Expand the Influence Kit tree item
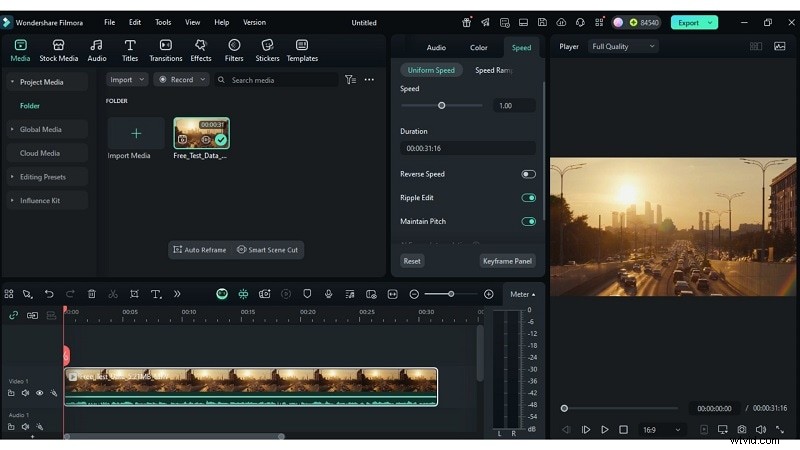This screenshot has height=450, width=800. [x=12, y=201]
